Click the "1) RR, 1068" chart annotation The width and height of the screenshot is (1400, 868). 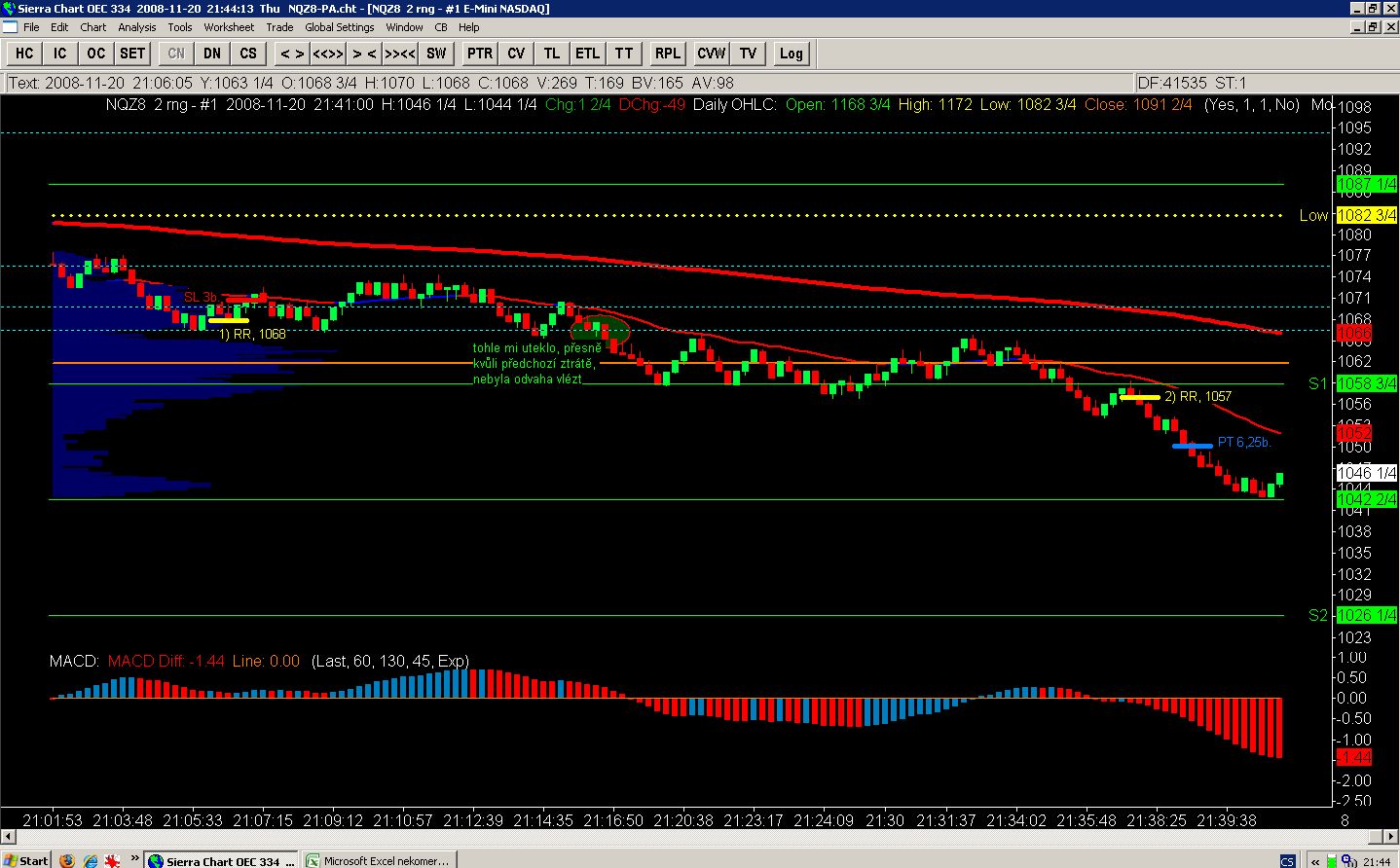point(252,334)
